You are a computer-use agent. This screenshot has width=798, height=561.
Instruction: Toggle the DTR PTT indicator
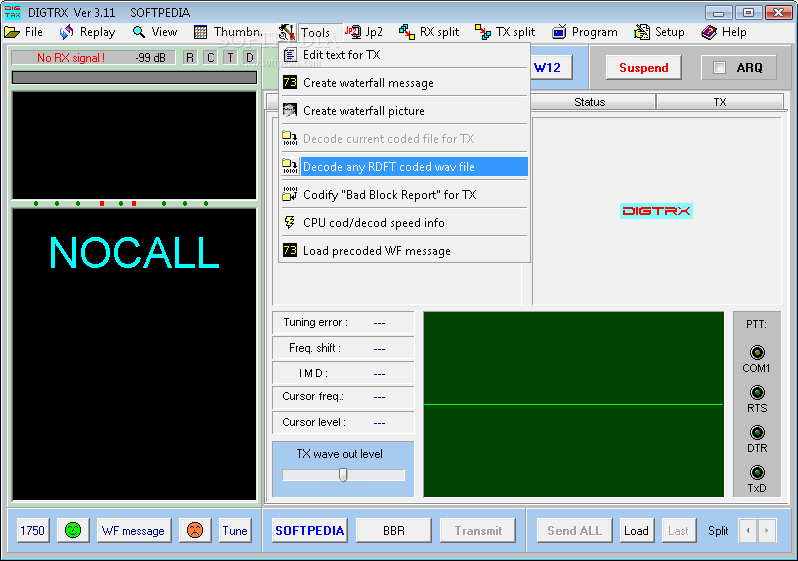click(757, 432)
